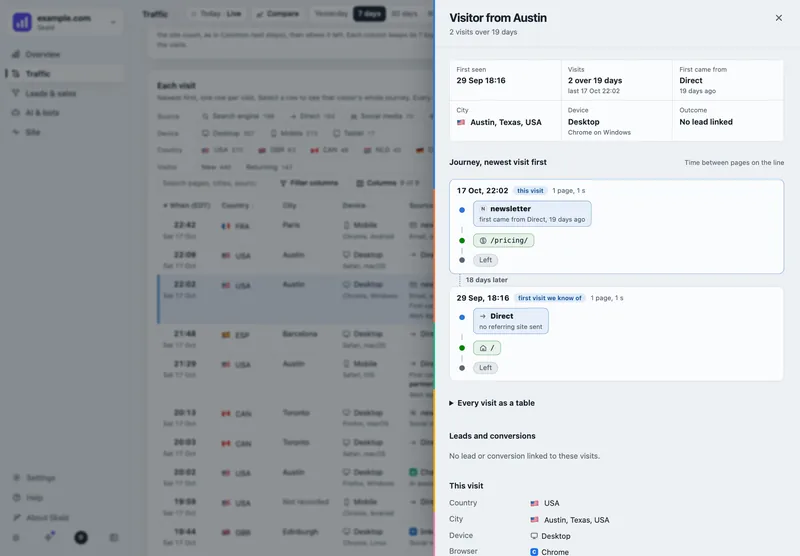Open the Columns dropdown
Viewport: 800px width, 556px height.
pyautogui.click(x=388, y=183)
